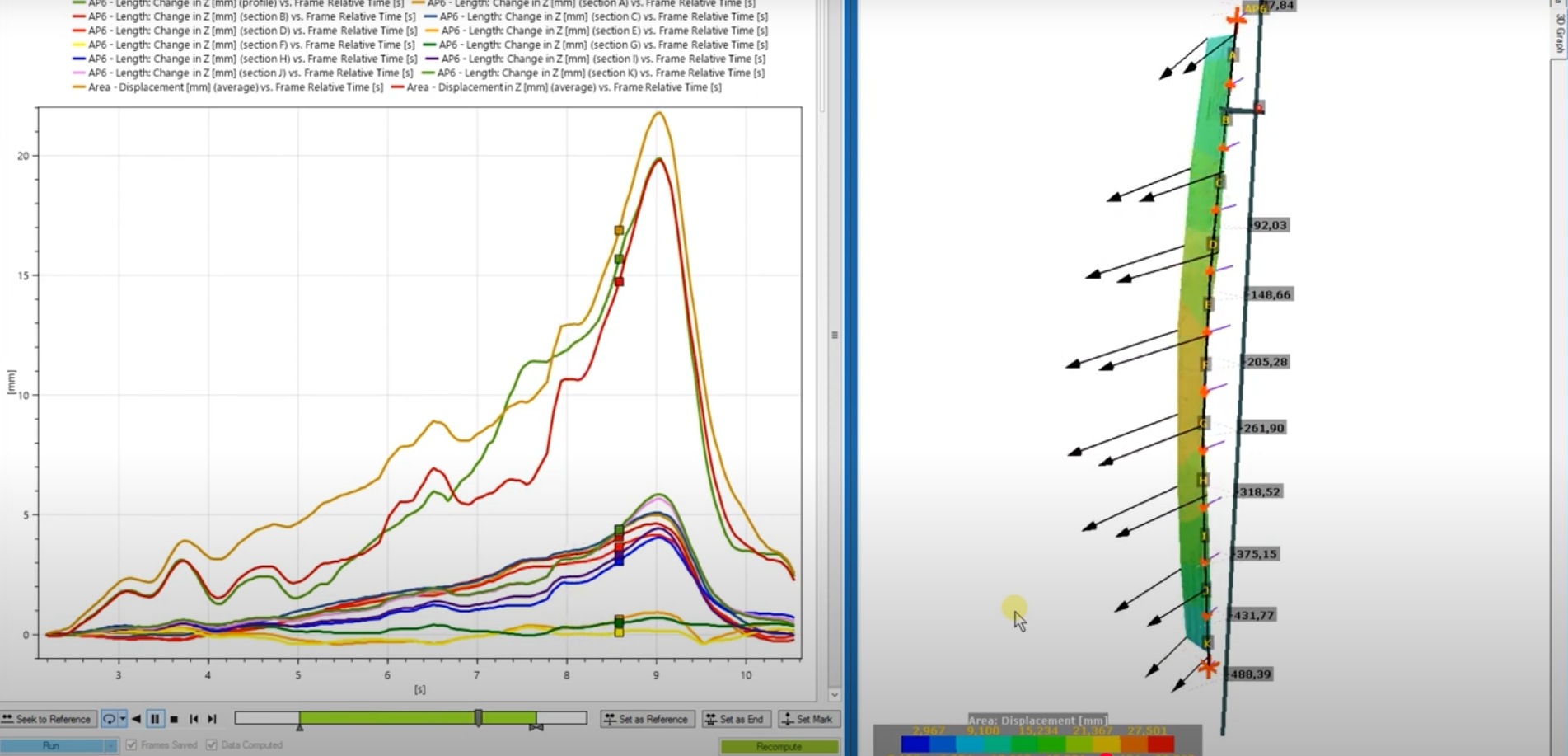Toggle the Data Computed checkbox
The height and width of the screenshot is (756, 1568).
(x=212, y=745)
